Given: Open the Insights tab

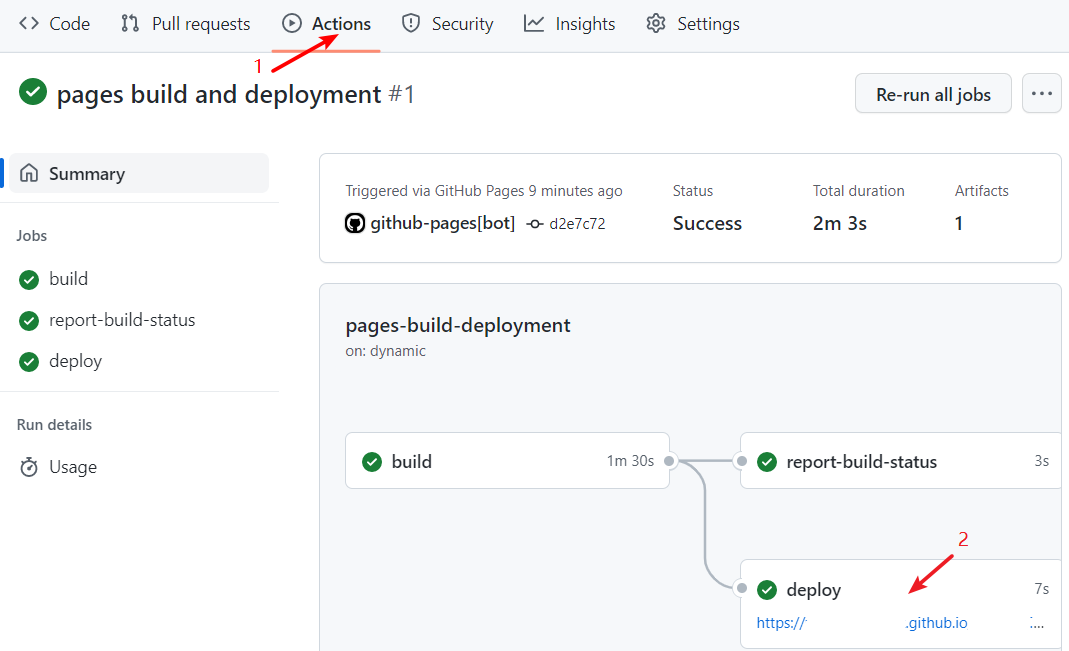Looking at the screenshot, I should tap(570, 24).
